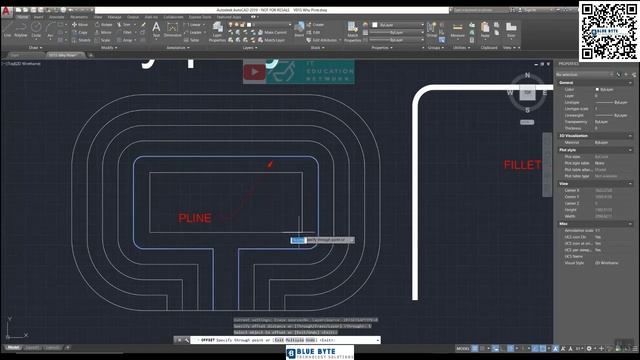Choose the Mirror tool

pos(103,32)
